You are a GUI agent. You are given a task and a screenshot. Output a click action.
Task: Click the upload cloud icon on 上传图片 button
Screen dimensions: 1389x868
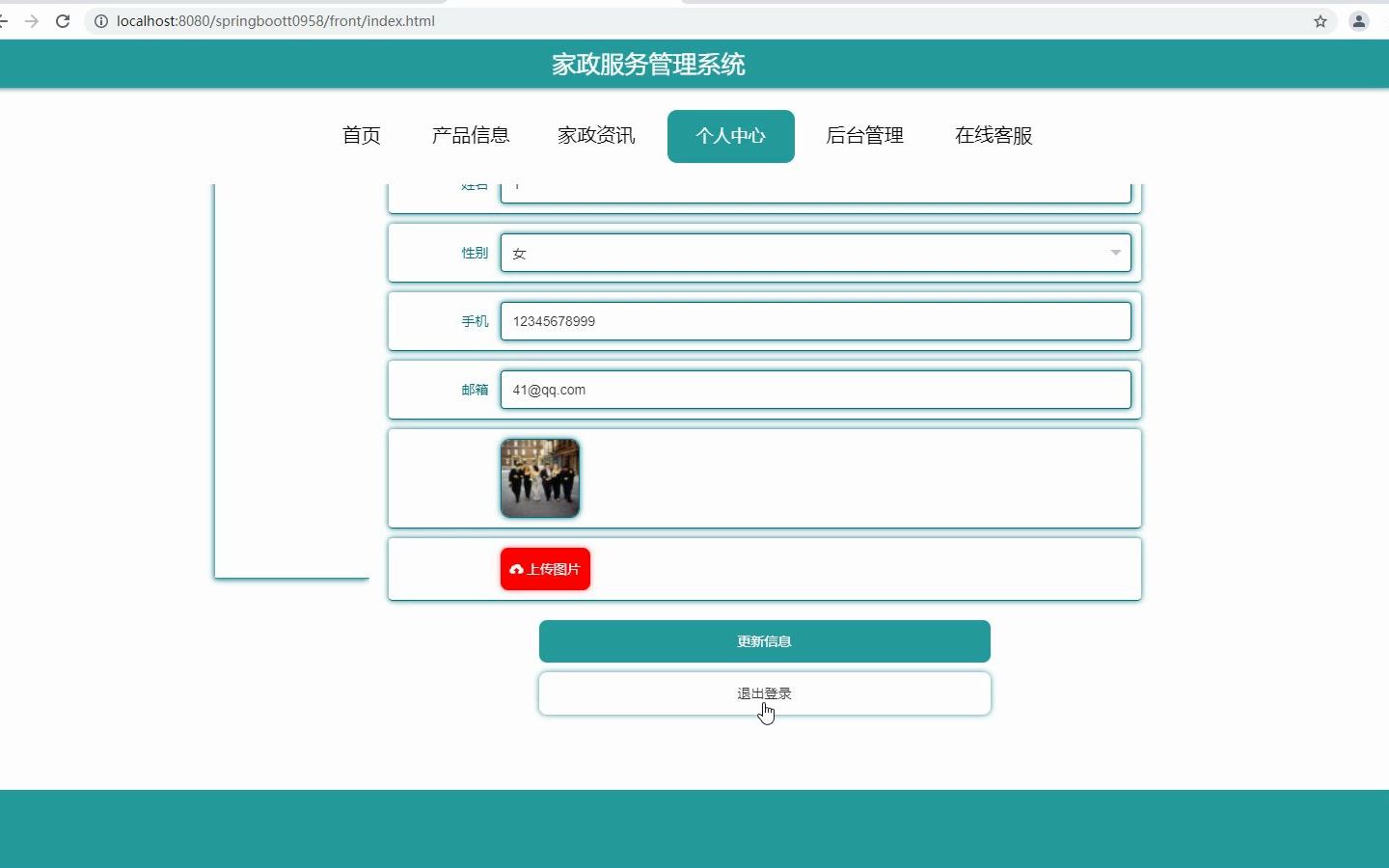pyautogui.click(x=518, y=569)
